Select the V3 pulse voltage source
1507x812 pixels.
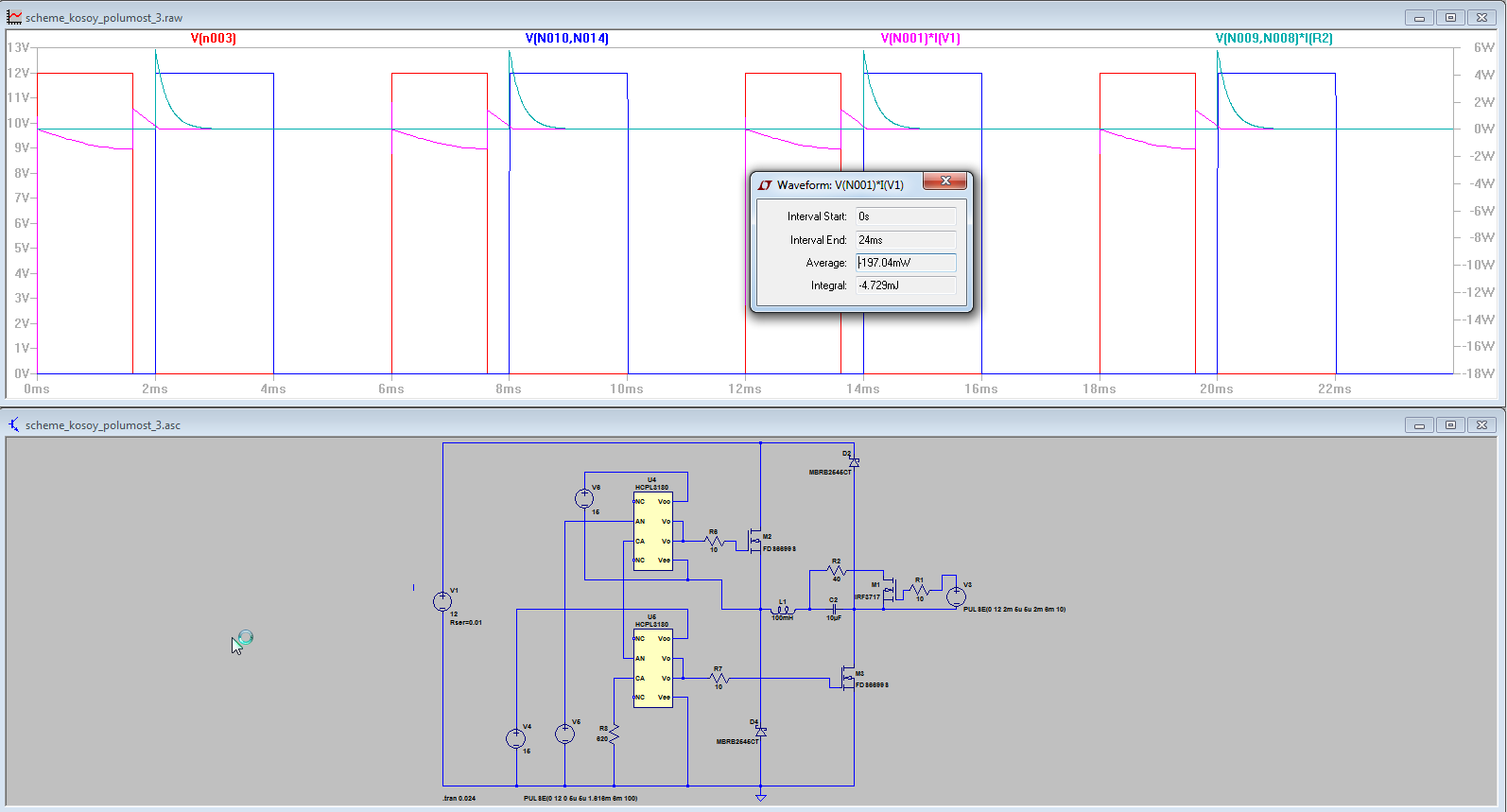pyautogui.click(x=956, y=596)
